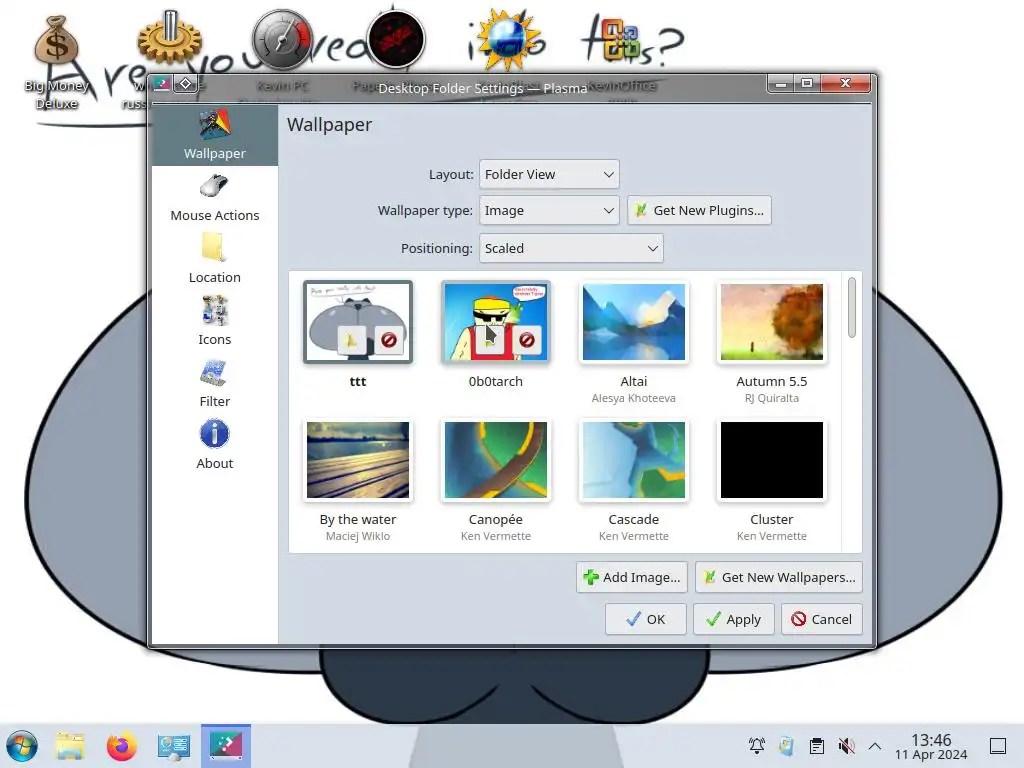Click the blue document tray icon
Viewport: 1024px width, 768px height.
click(x=787, y=746)
